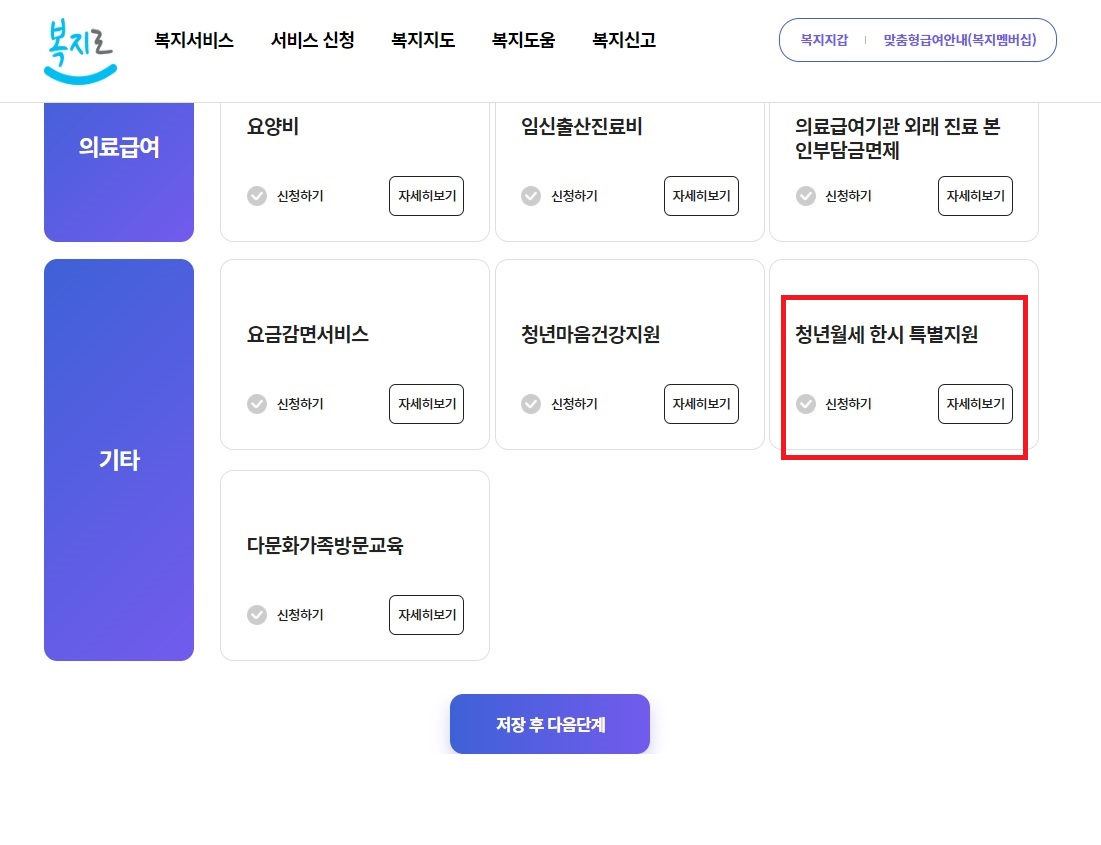Open the 복지서비스 menu

pyautogui.click(x=193, y=41)
